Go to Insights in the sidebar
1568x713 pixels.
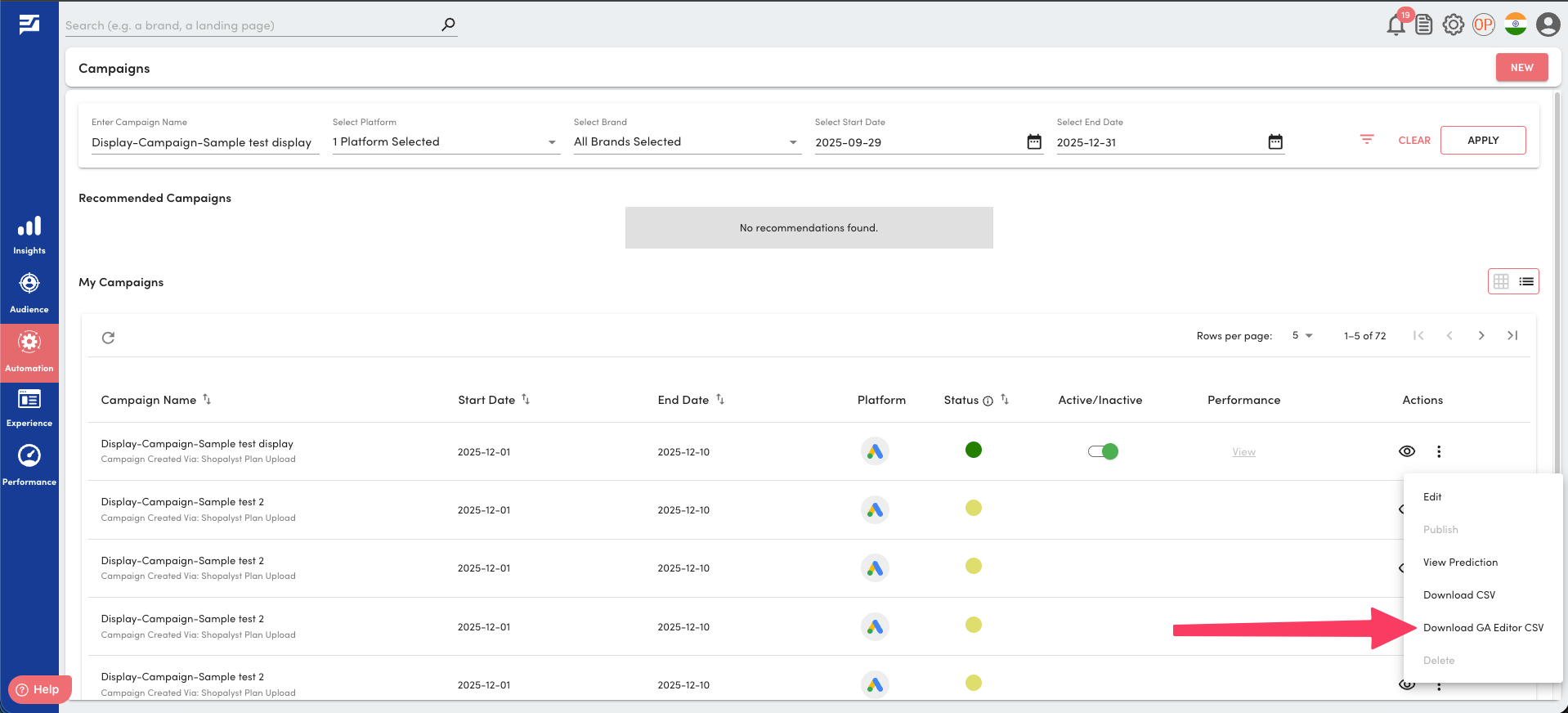pos(29,235)
